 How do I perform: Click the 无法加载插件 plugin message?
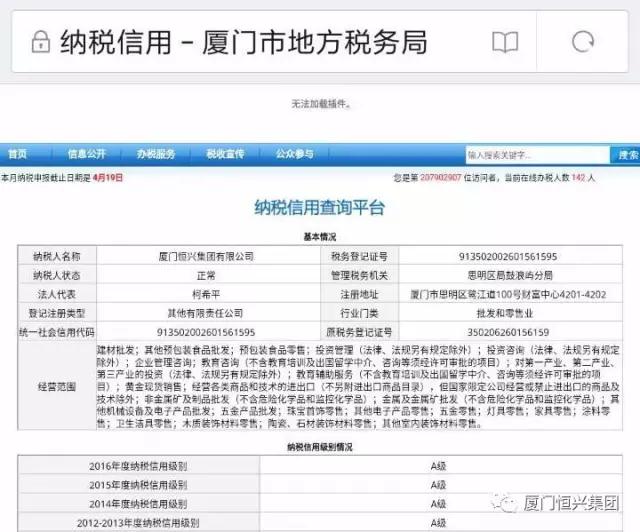(x=319, y=104)
